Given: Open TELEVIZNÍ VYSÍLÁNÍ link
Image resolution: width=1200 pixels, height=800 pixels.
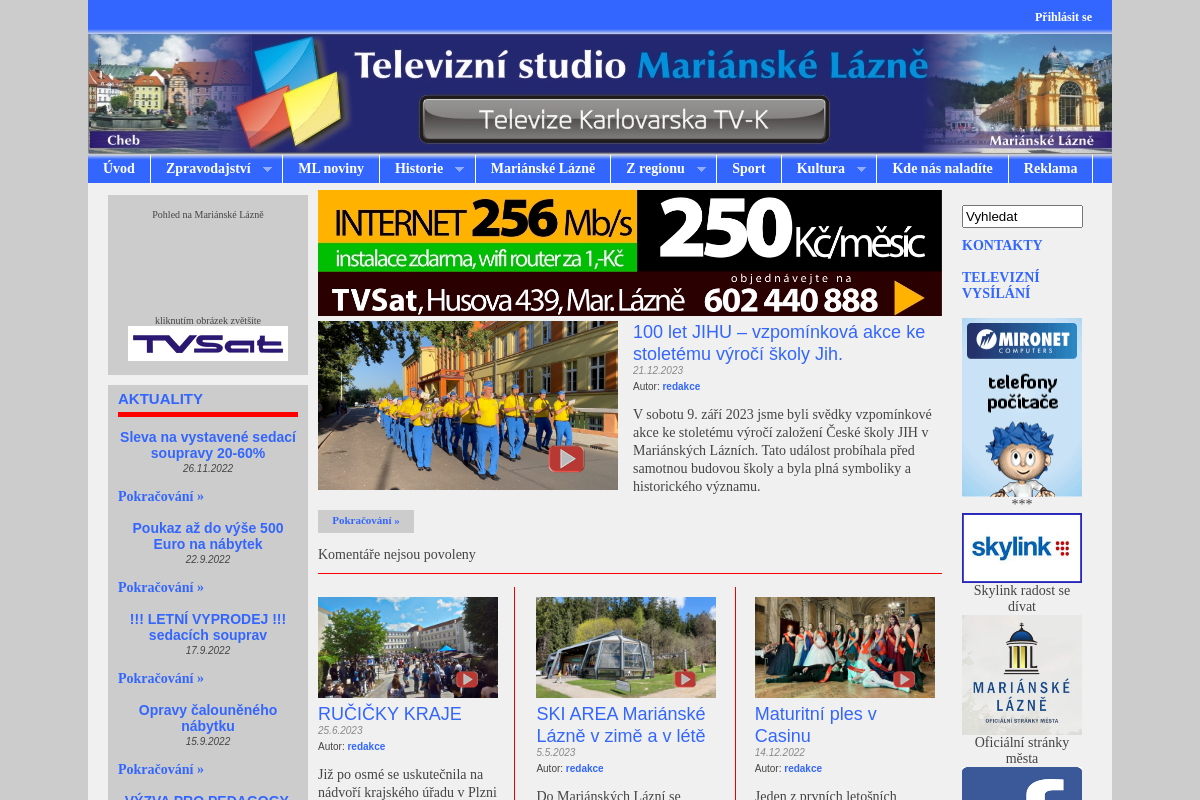Looking at the screenshot, I should pyautogui.click(x=1001, y=285).
